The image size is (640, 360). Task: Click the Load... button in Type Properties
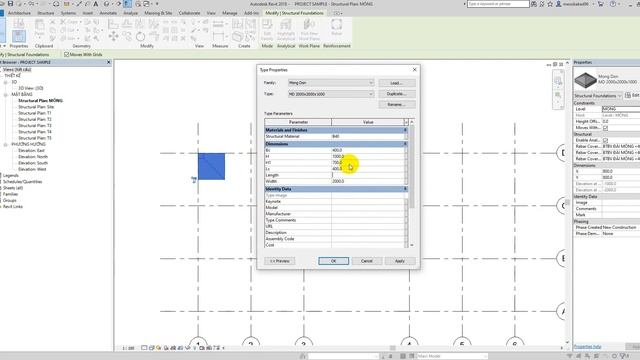pos(397,83)
